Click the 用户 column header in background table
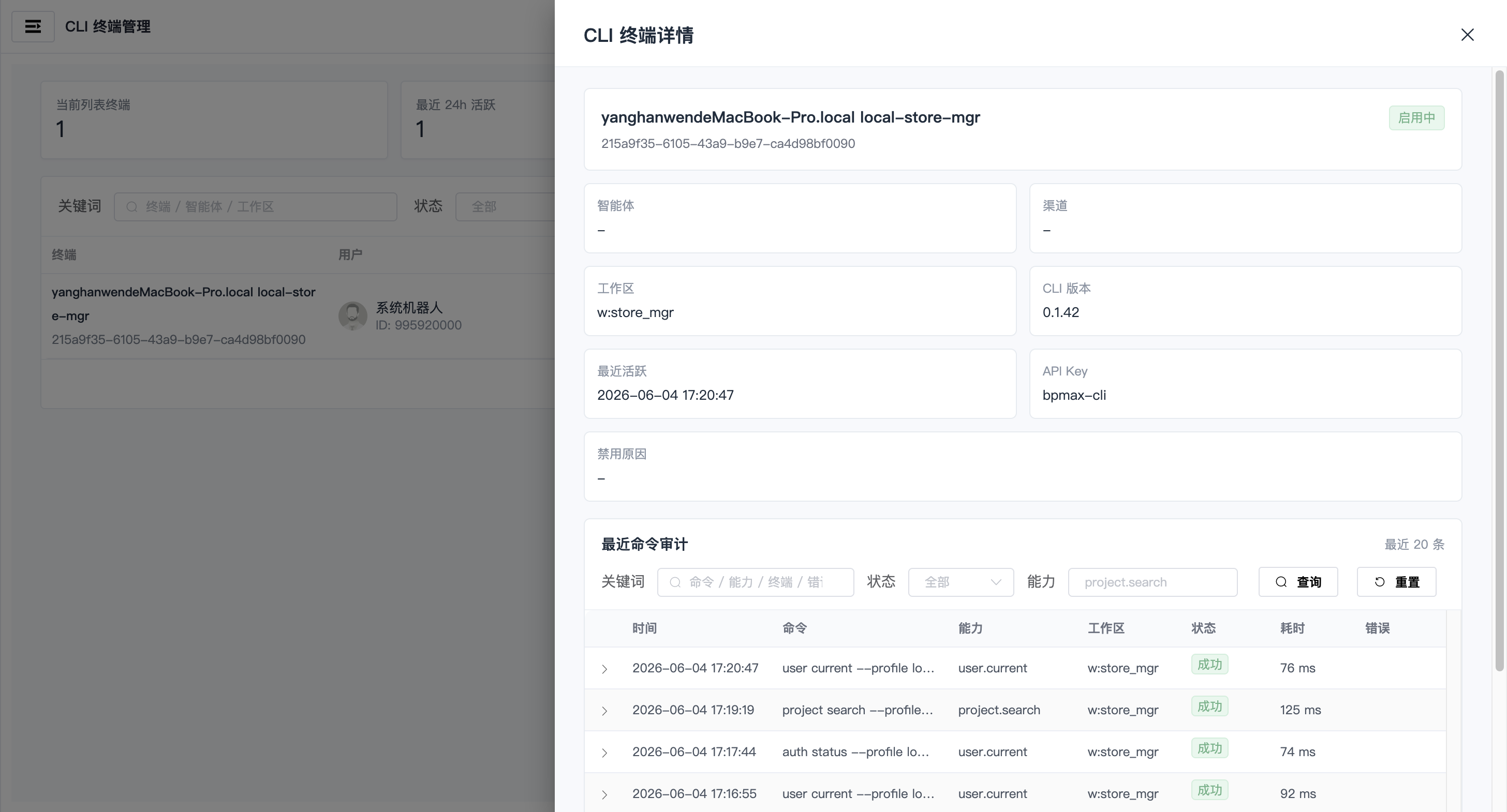 (x=350, y=255)
